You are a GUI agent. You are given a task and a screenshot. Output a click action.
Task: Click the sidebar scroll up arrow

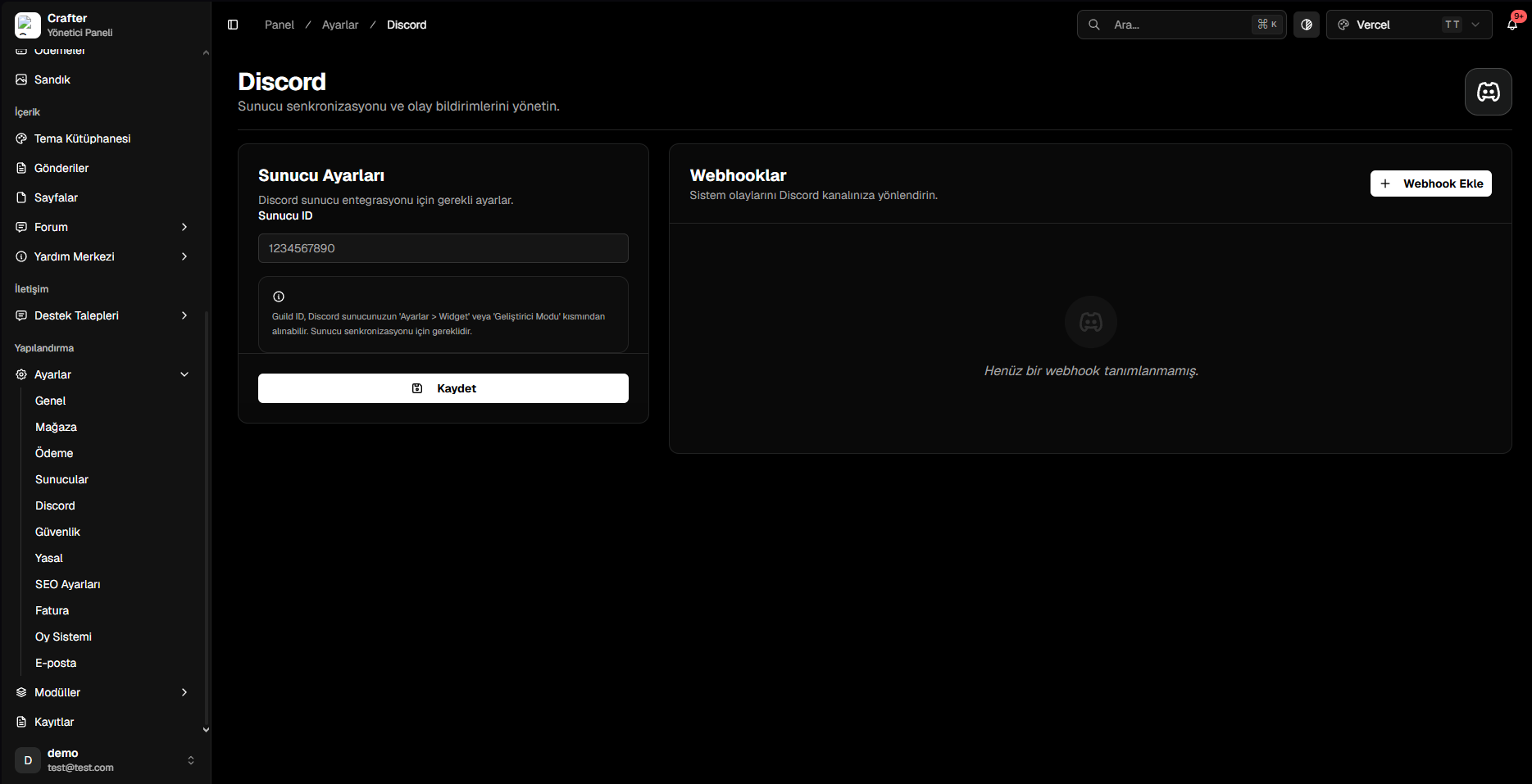206,53
